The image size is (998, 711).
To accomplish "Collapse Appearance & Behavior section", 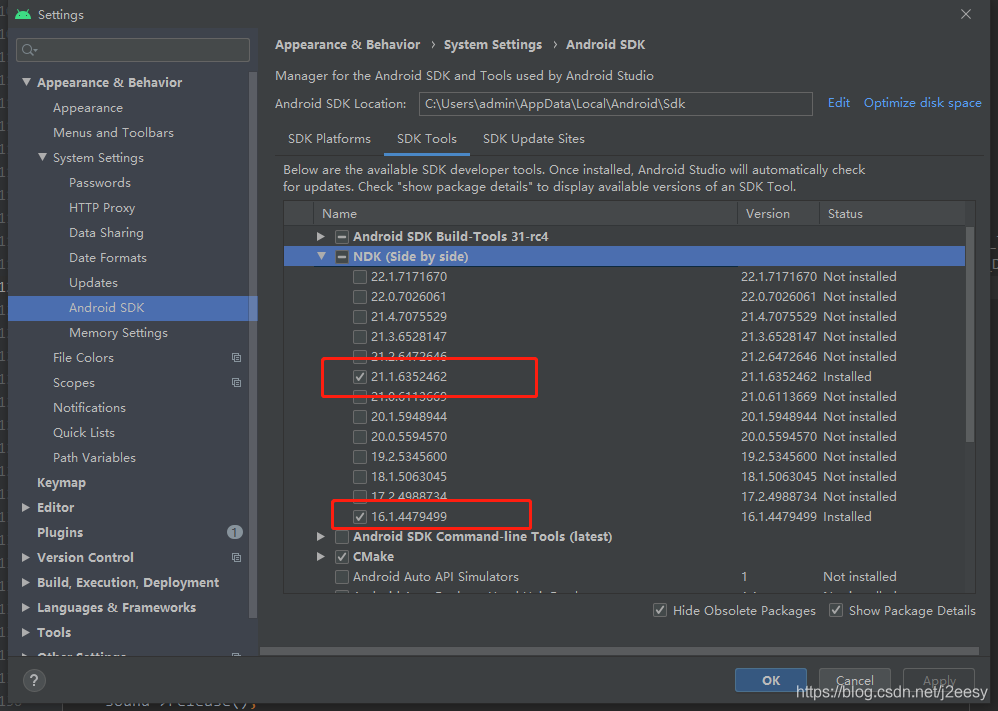I will tap(26, 82).
